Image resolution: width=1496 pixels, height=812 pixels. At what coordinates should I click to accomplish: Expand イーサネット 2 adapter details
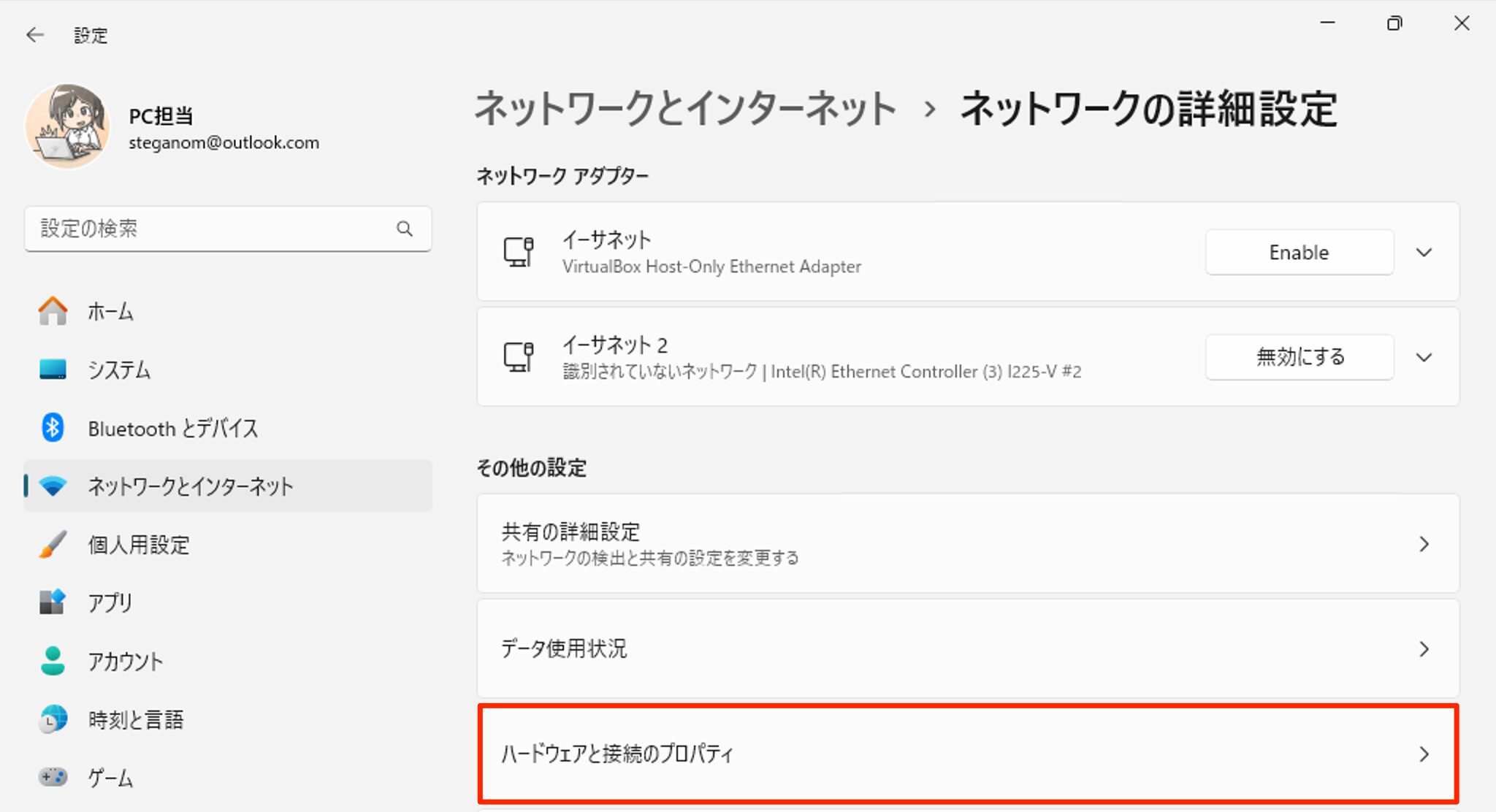tap(1424, 357)
